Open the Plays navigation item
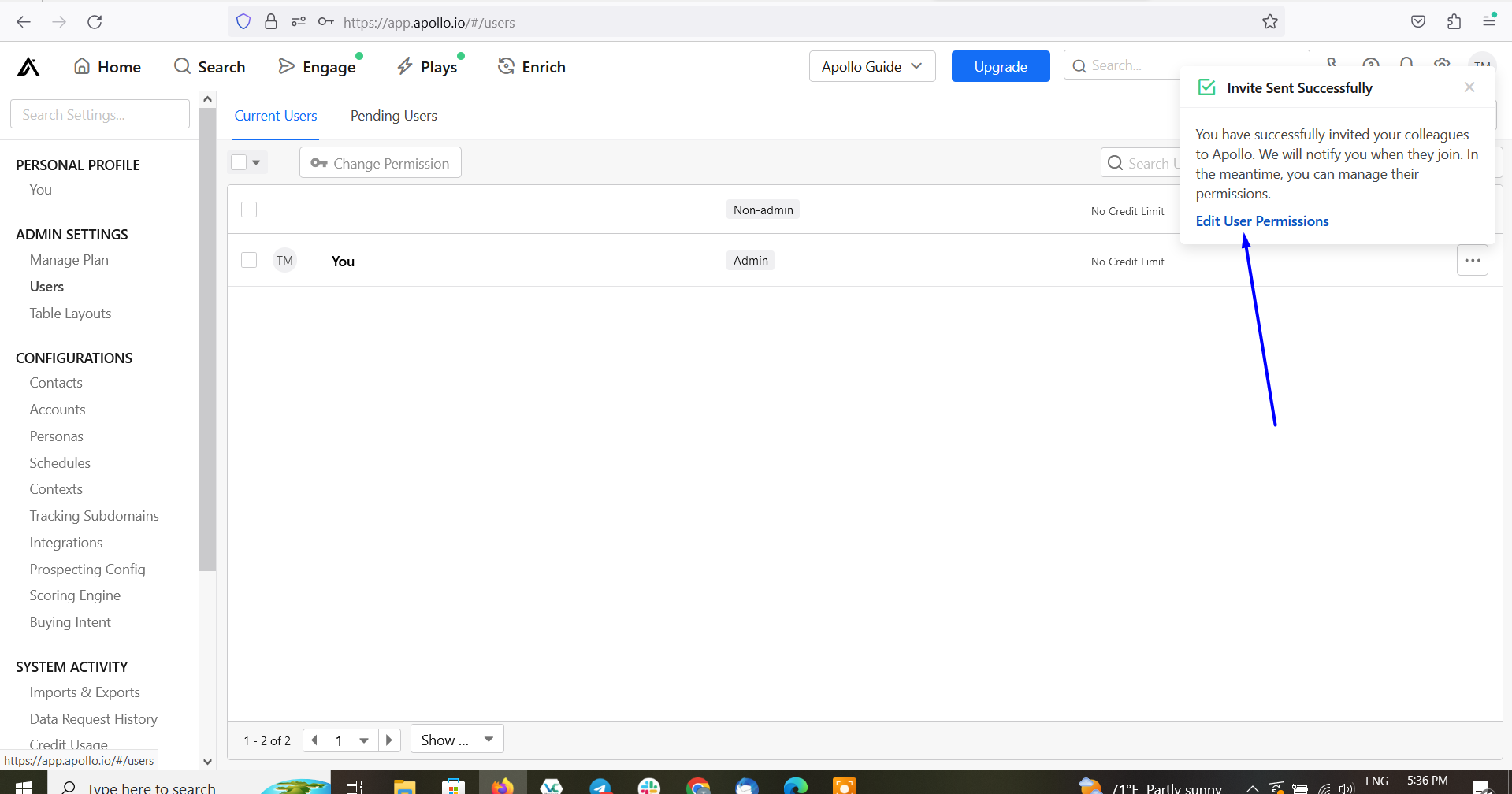Image resolution: width=1512 pixels, height=794 pixels. coord(428,67)
